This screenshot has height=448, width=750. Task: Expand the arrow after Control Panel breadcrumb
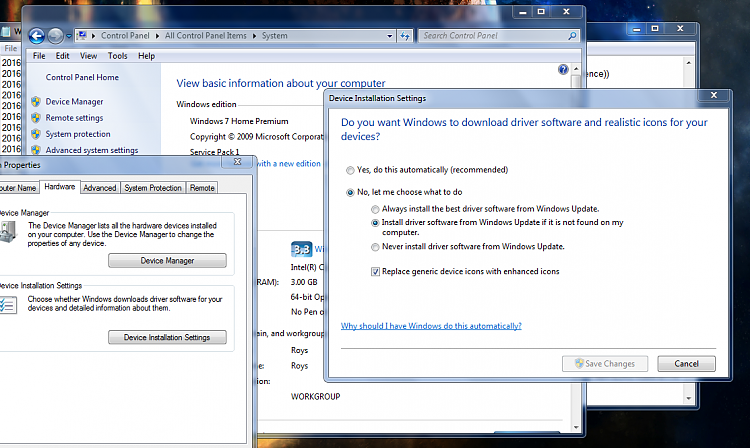click(157, 36)
